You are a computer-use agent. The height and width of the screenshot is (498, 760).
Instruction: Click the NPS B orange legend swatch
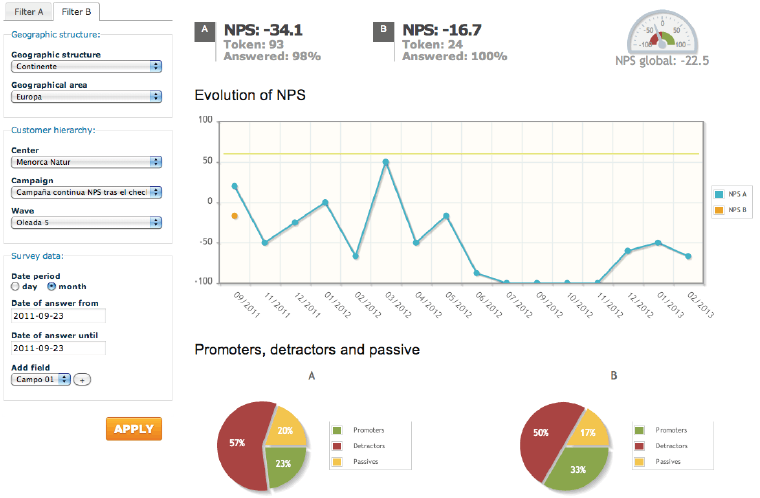719,210
